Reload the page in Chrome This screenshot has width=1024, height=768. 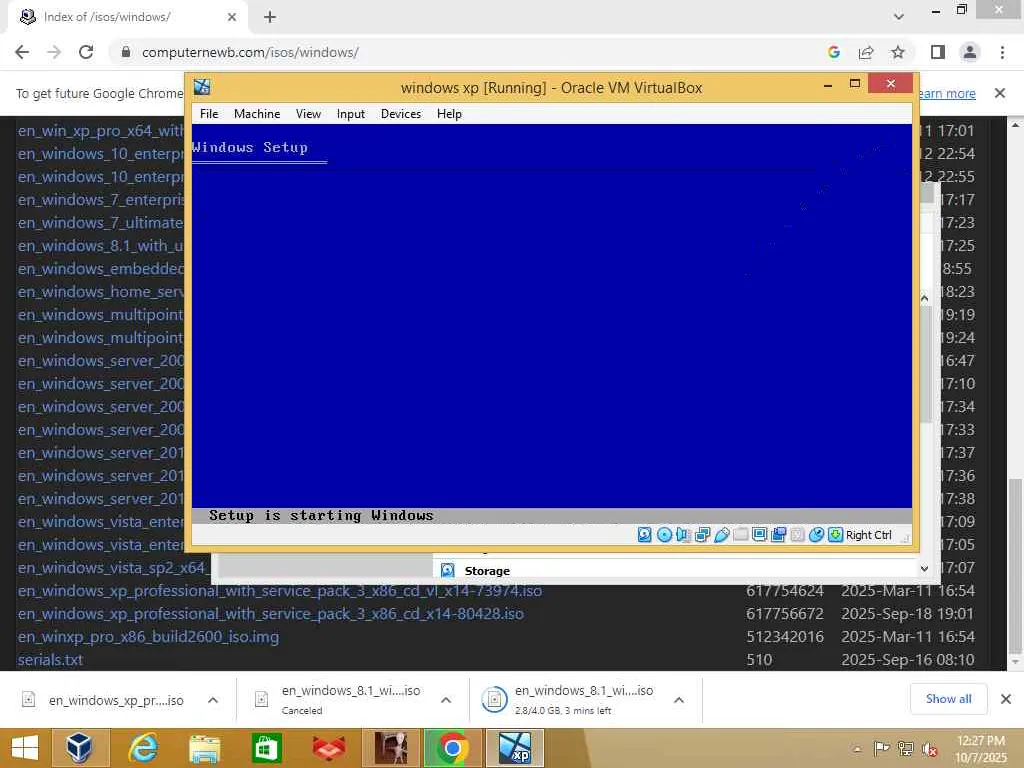[x=86, y=52]
